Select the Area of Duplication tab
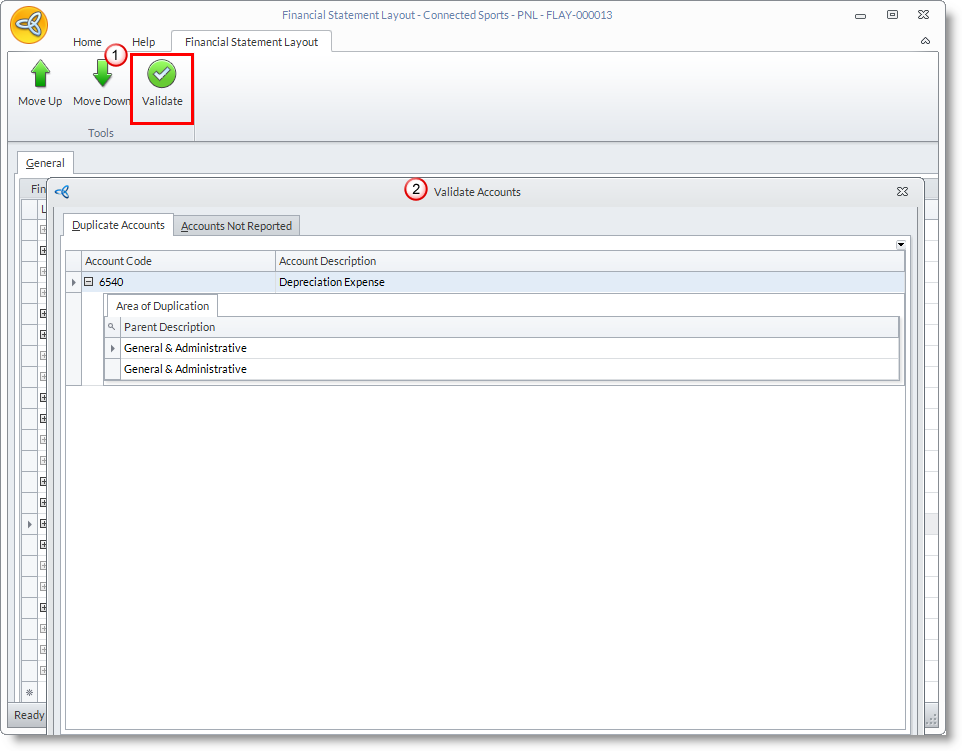This screenshot has width=962, height=751. 162,306
